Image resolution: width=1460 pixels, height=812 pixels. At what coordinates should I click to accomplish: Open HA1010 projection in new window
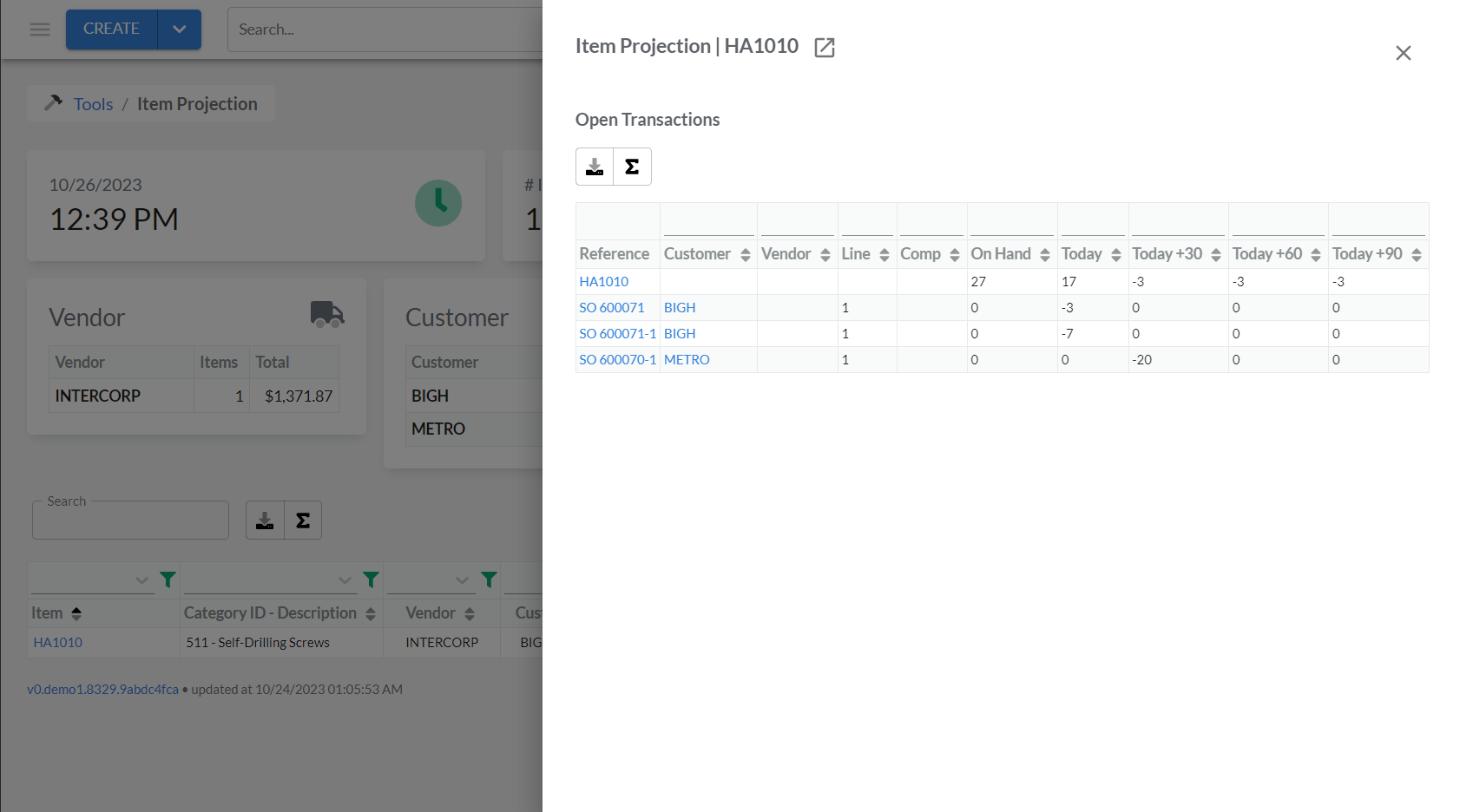pyautogui.click(x=823, y=48)
